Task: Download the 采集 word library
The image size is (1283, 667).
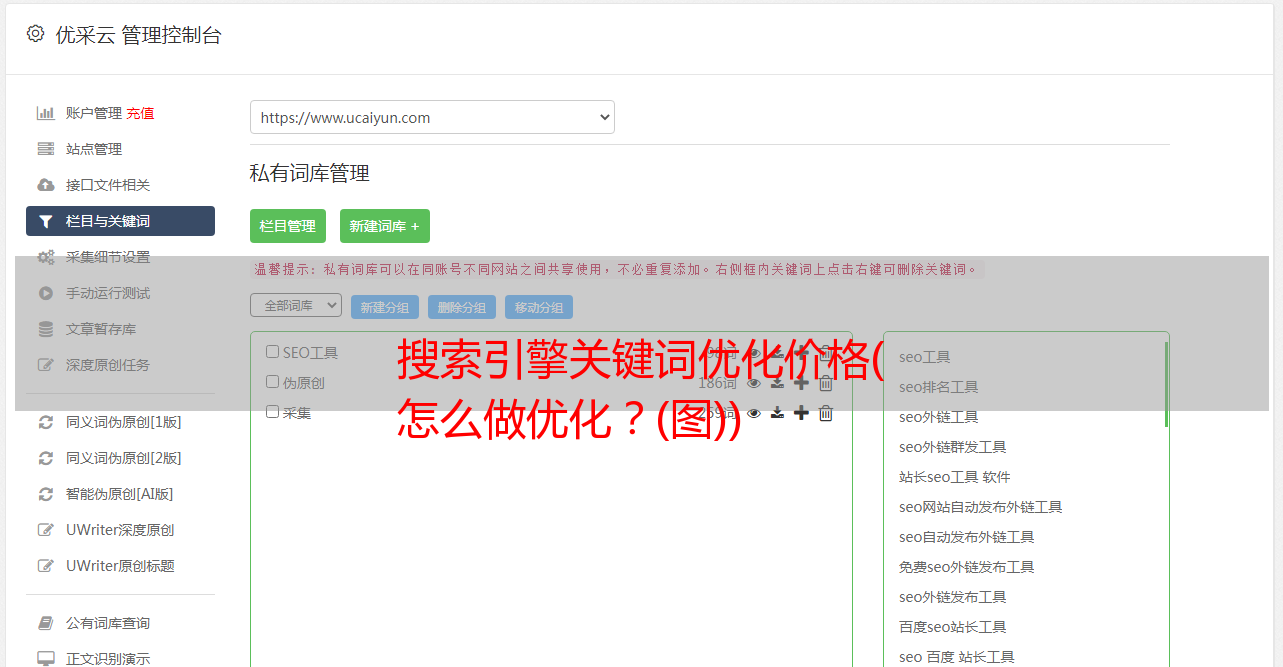Action: tap(777, 413)
